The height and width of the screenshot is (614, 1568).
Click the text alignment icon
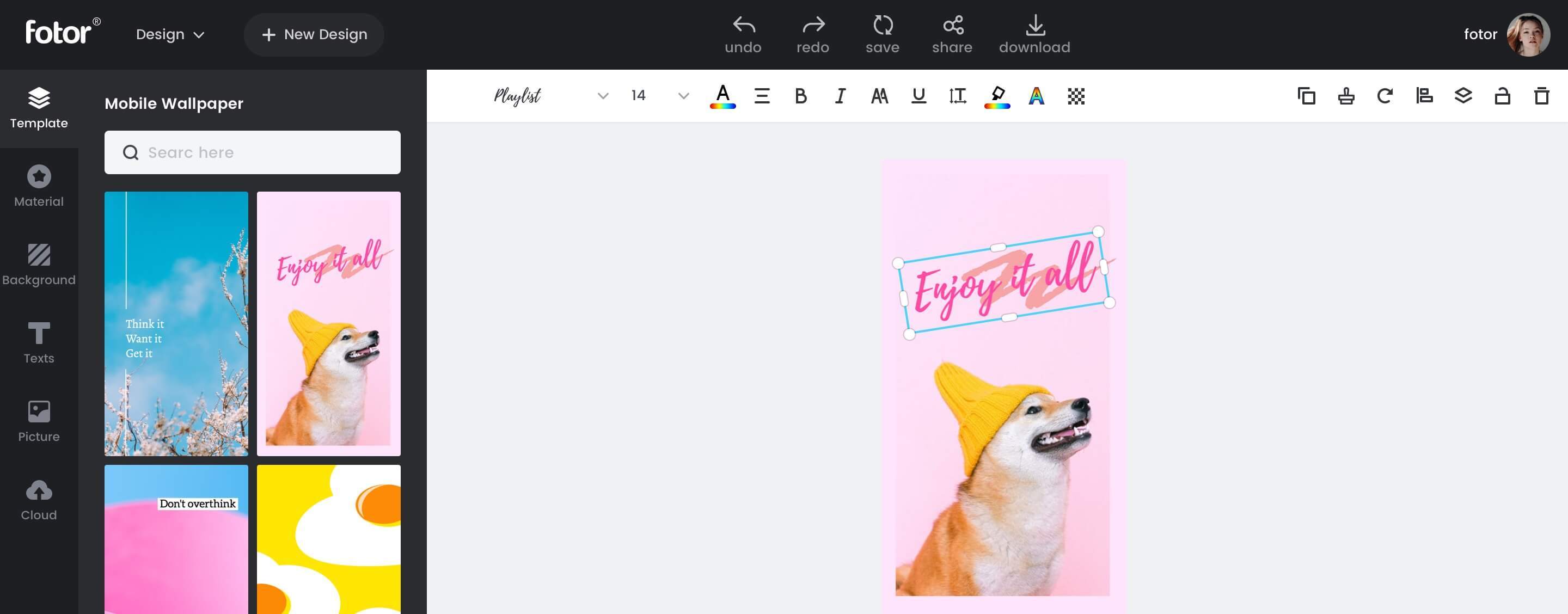click(761, 95)
